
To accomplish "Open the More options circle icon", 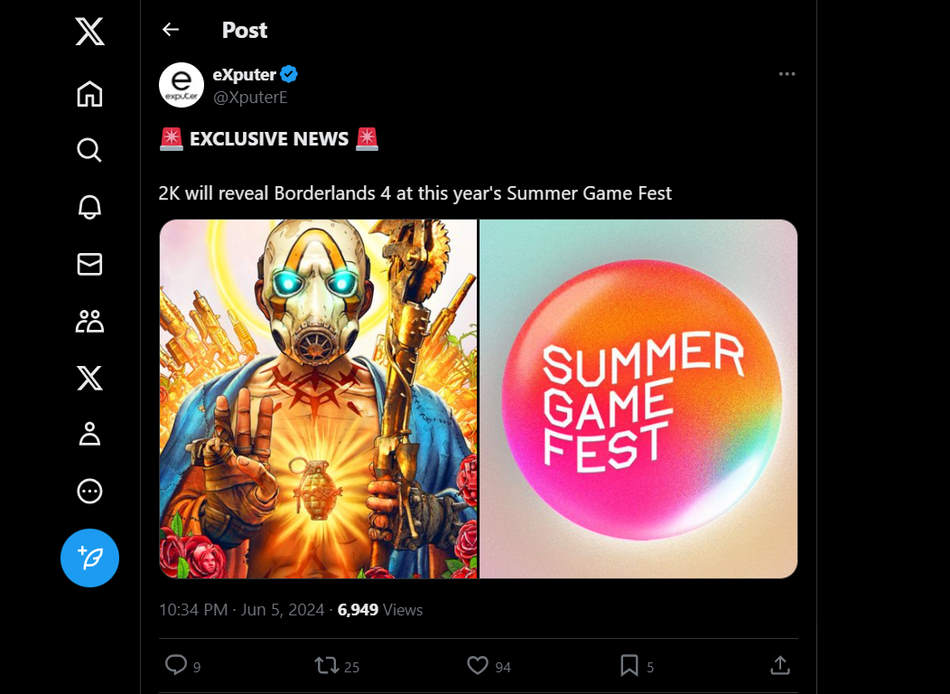I will coord(89,491).
